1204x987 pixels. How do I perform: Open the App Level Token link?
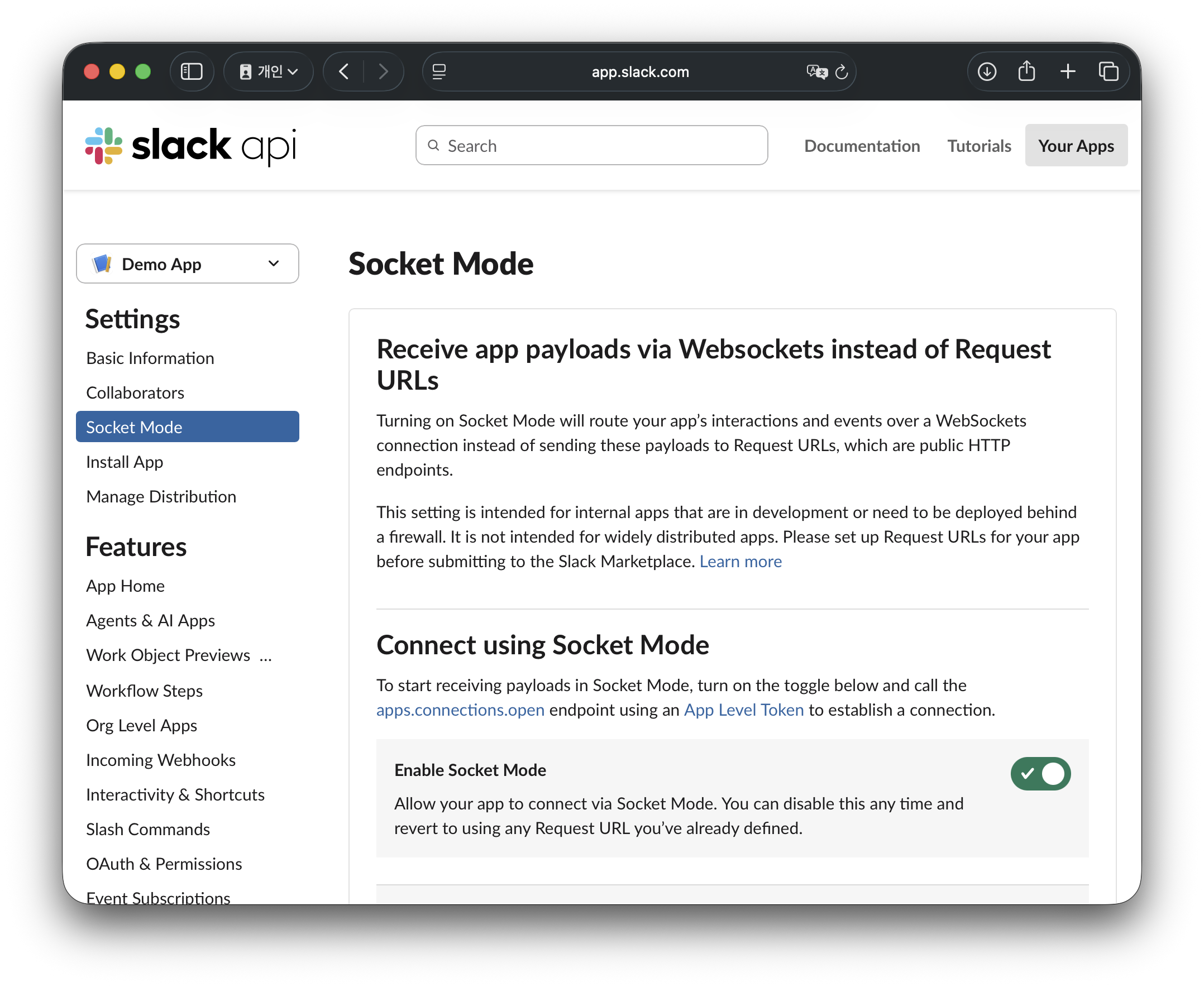pos(744,710)
